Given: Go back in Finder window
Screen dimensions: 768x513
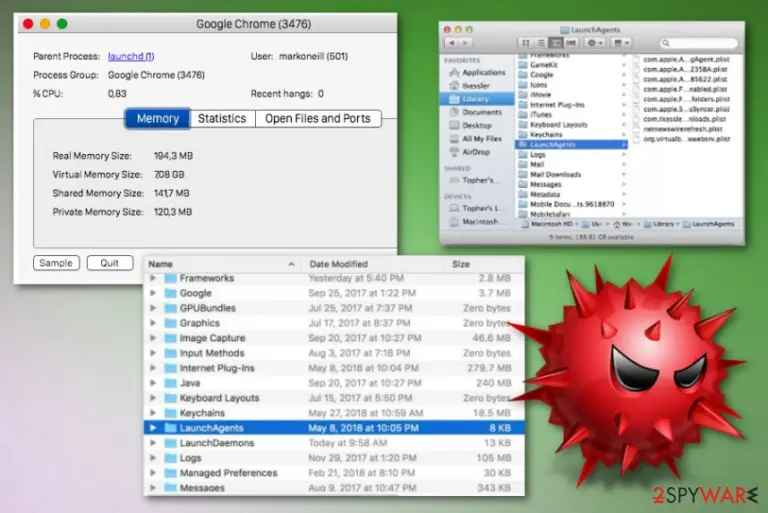Looking at the screenshot, I should click(x=451, y=43).
